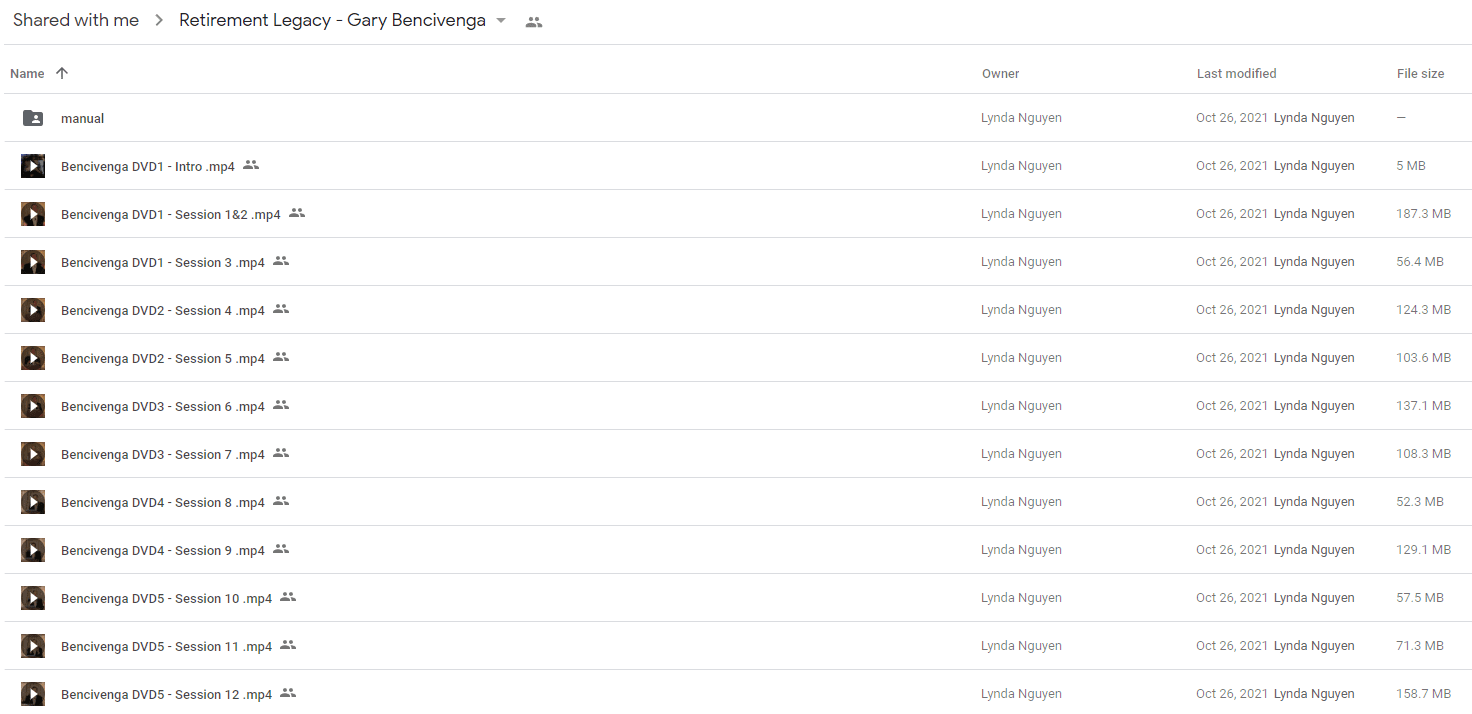Click video thumbnail for DVD1 Intro

pos(33,166)
